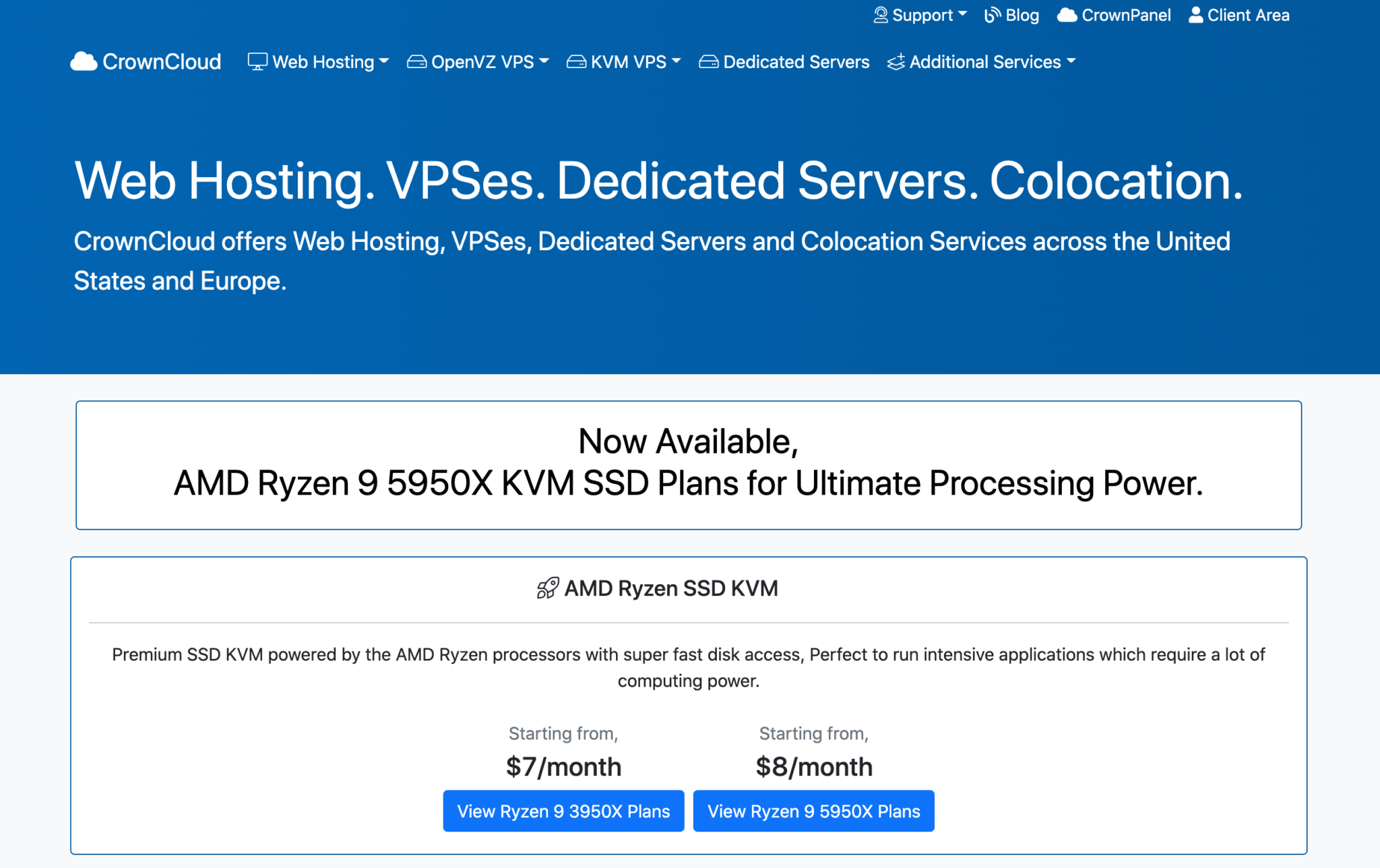Go to the CrownPanel link text
This screenshot has height=868, width=1380.
(1126, 15)
